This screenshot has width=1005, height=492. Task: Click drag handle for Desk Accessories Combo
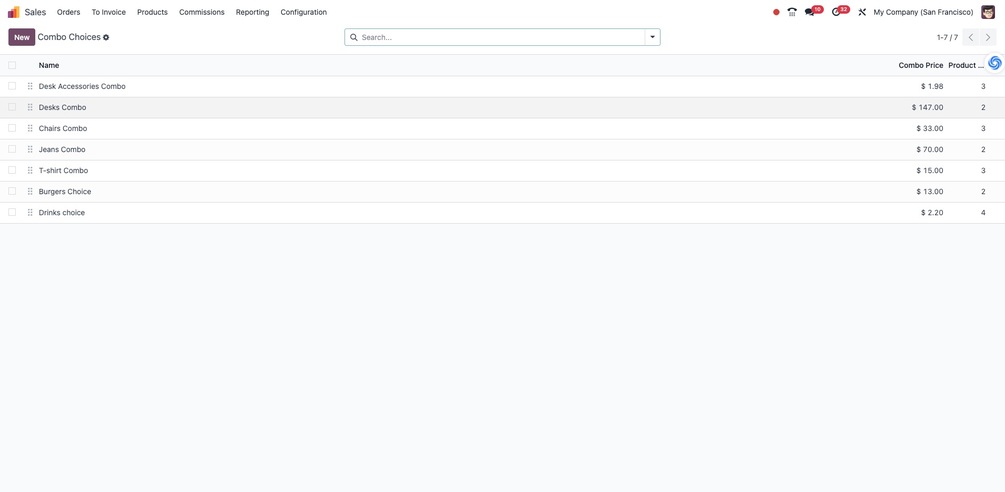[30, 86]
